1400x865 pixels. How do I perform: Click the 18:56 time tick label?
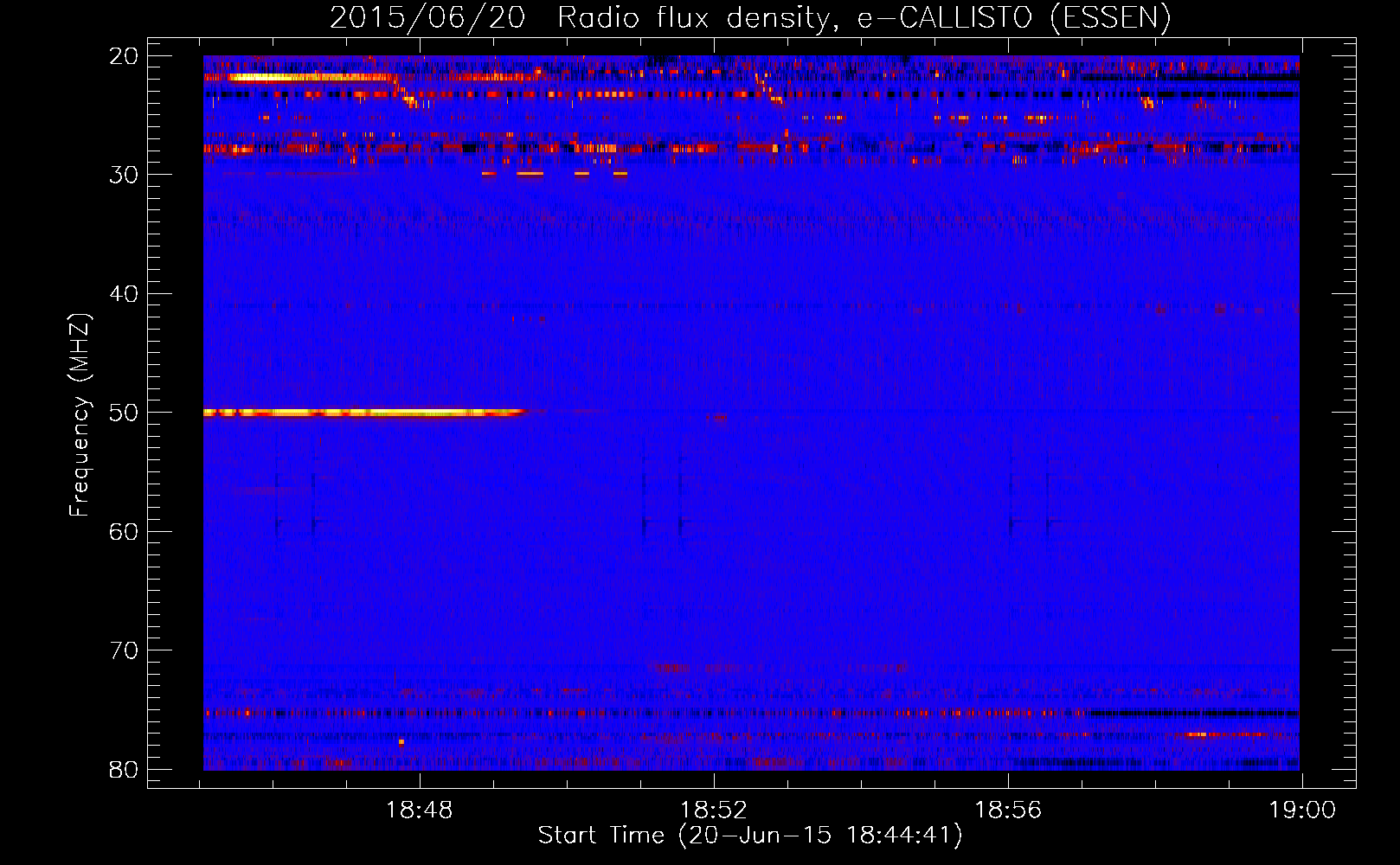click(1008, 811)
